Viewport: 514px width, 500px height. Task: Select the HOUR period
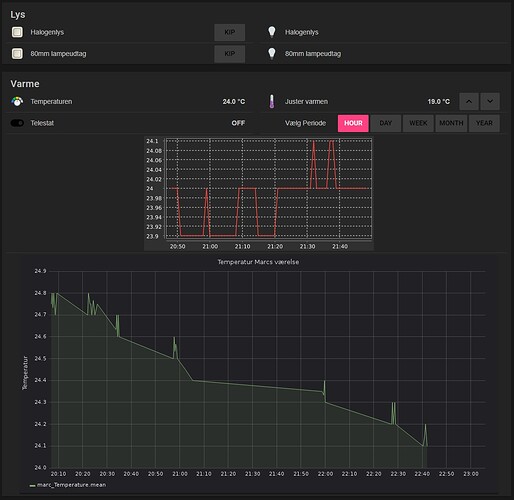click(353, 123)
